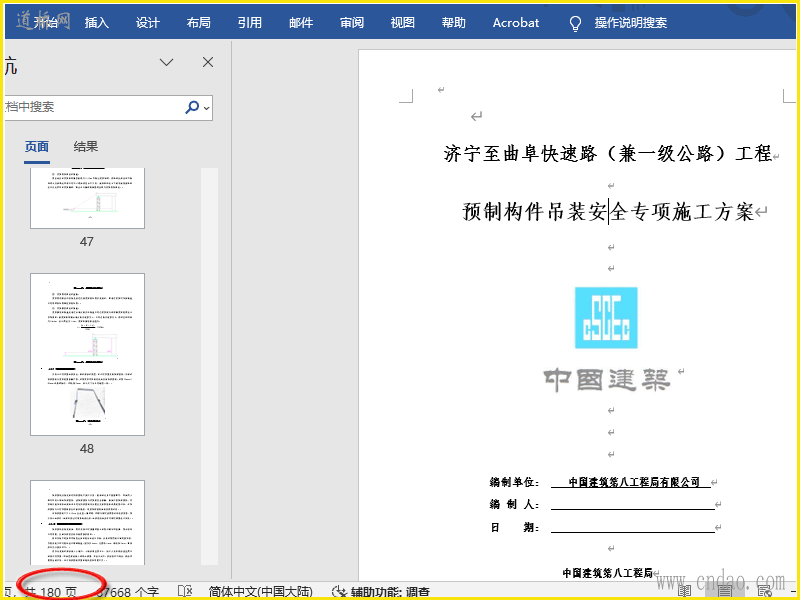This screenshot has width=800, height=600.
Task: Switch to web layout view icon
Action: [765, 592]
